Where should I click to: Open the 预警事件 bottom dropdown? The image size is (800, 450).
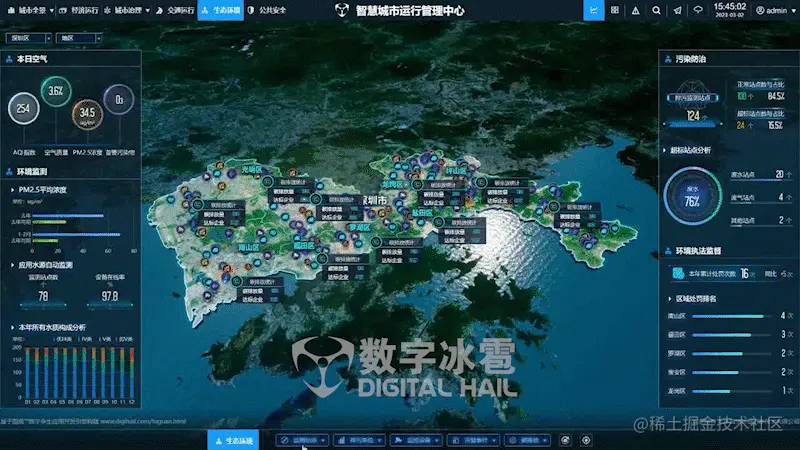[x=473, y=440]
